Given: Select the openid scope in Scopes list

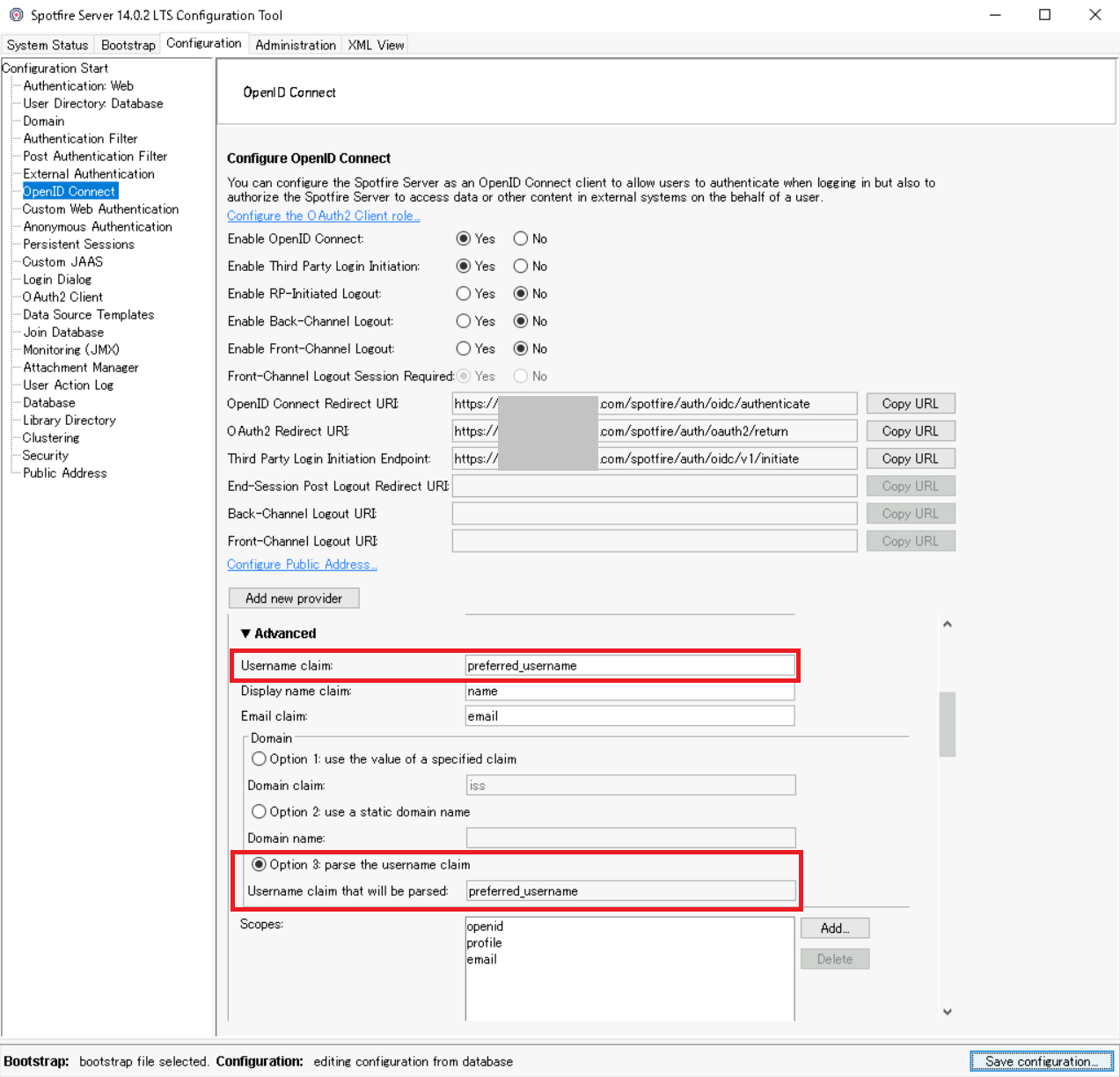Looking at the screenshot, I should [486, 927].
